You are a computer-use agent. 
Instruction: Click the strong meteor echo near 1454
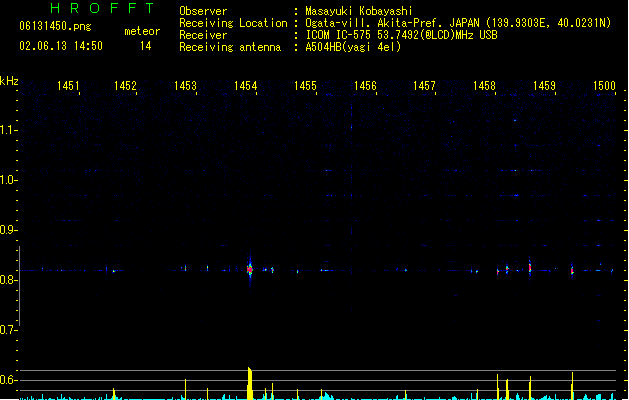[250, 269]
